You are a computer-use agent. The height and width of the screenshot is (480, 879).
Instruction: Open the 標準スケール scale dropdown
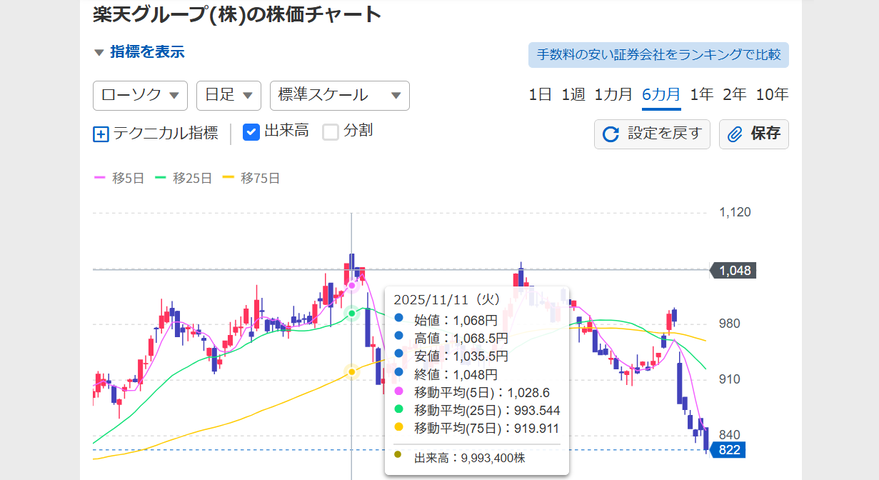click(340, 95)
